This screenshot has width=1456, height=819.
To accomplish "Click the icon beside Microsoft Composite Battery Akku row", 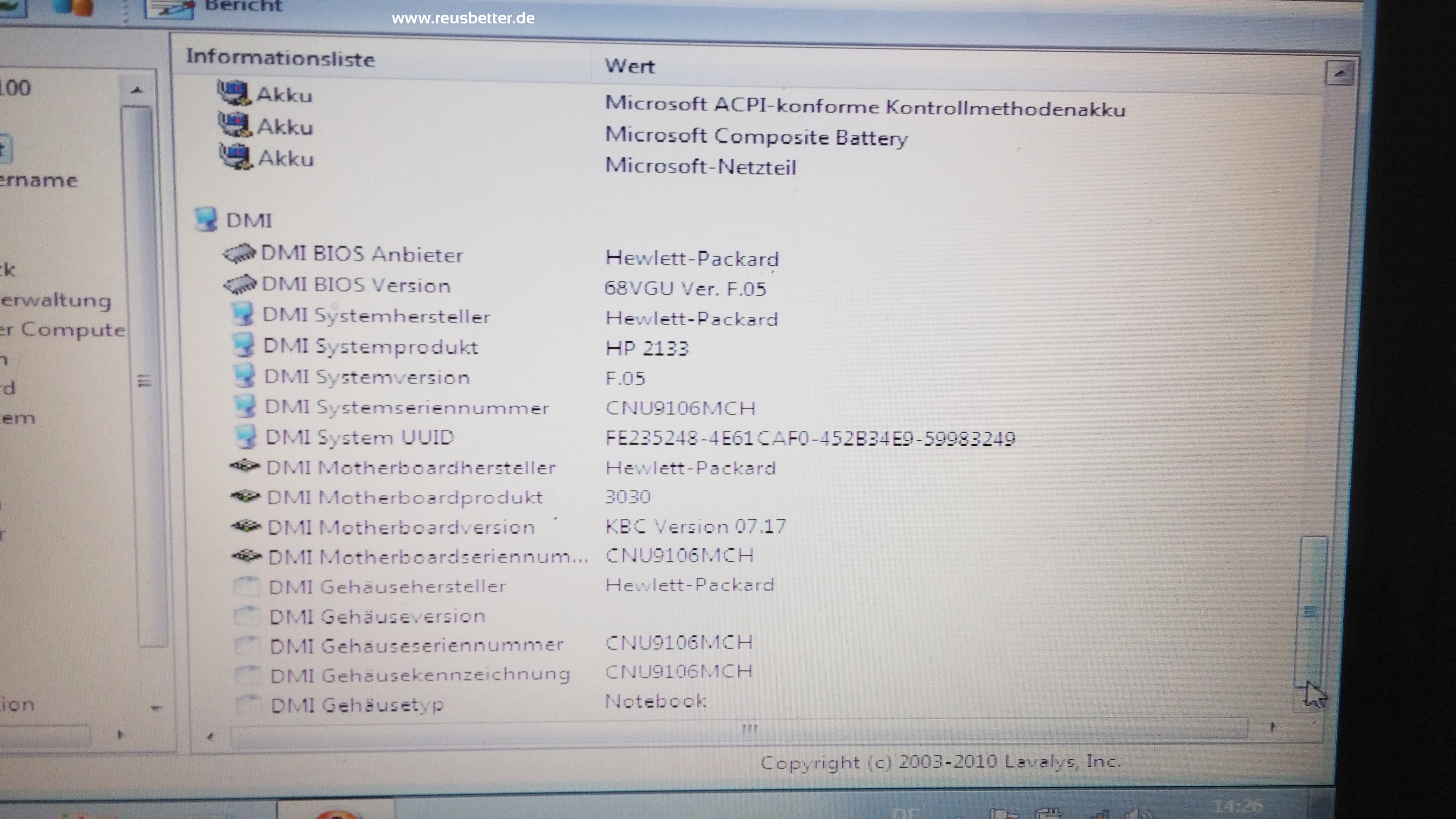I will (x=235, y=124).
